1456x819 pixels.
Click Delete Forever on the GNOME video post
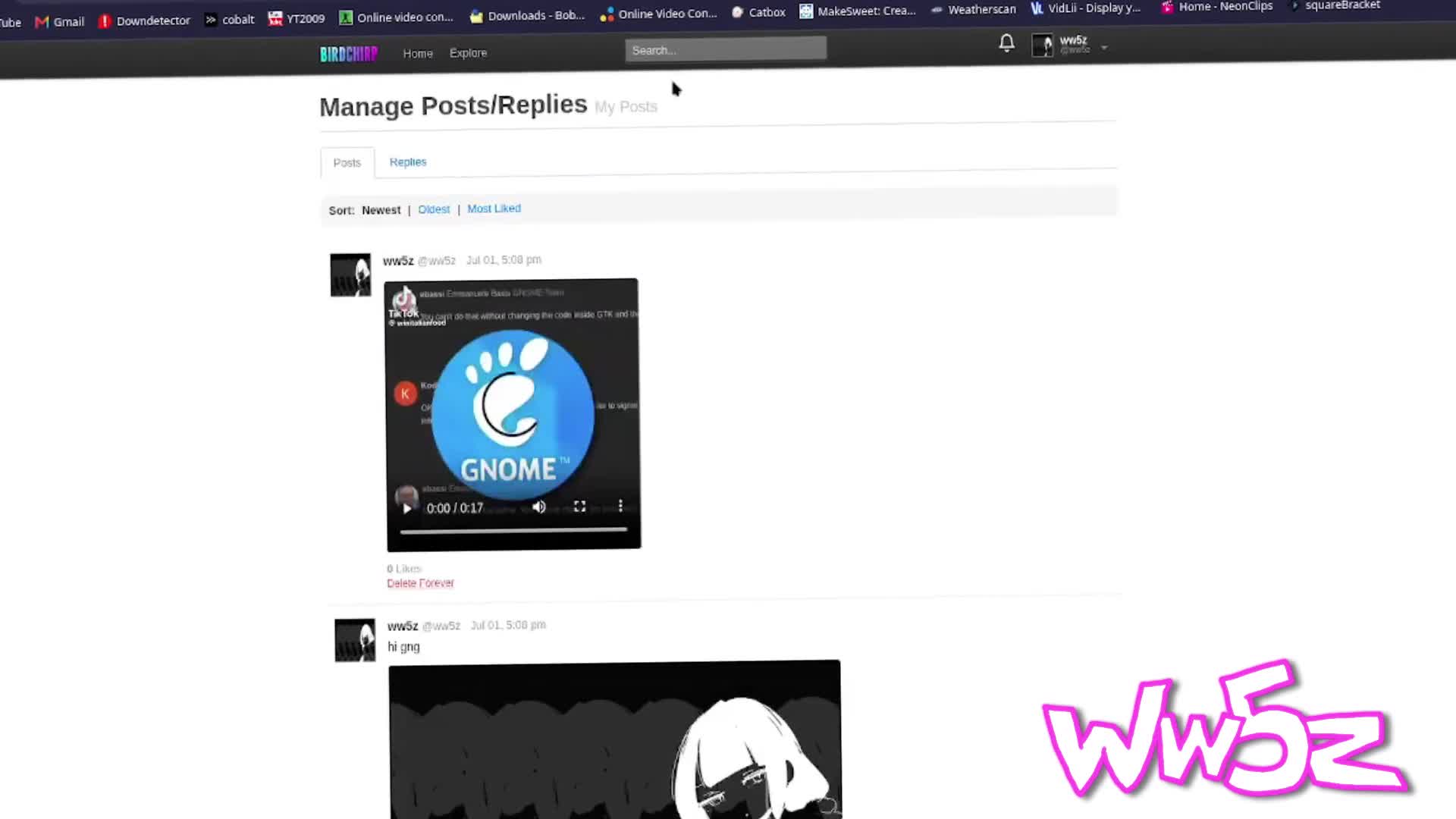(420, 582)
